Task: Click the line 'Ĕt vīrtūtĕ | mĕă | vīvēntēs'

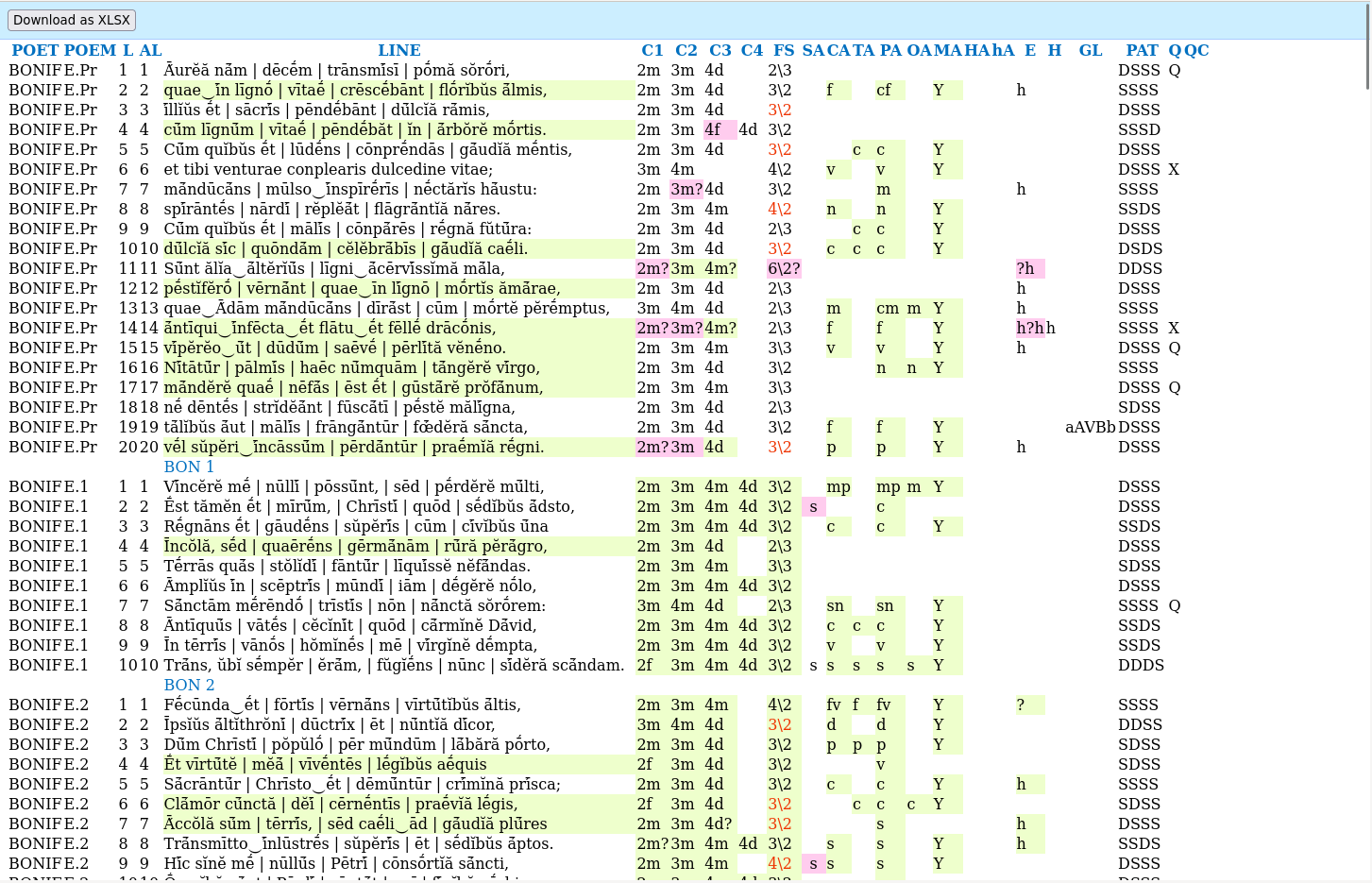Action: point(398,764)
